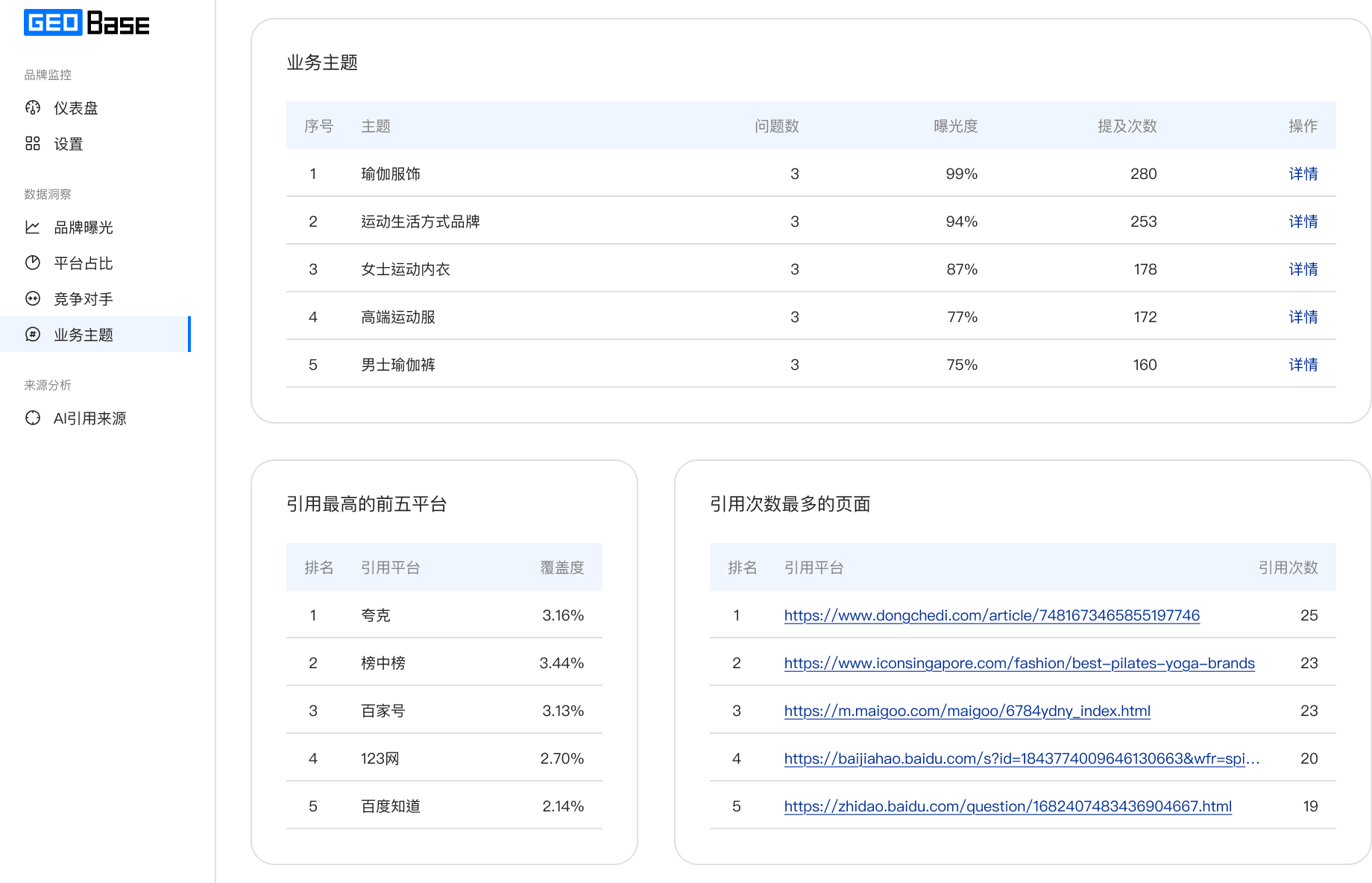Screen dimensions: 1372x883
Task: Click the 设置 grid icon
Action: 33,144
